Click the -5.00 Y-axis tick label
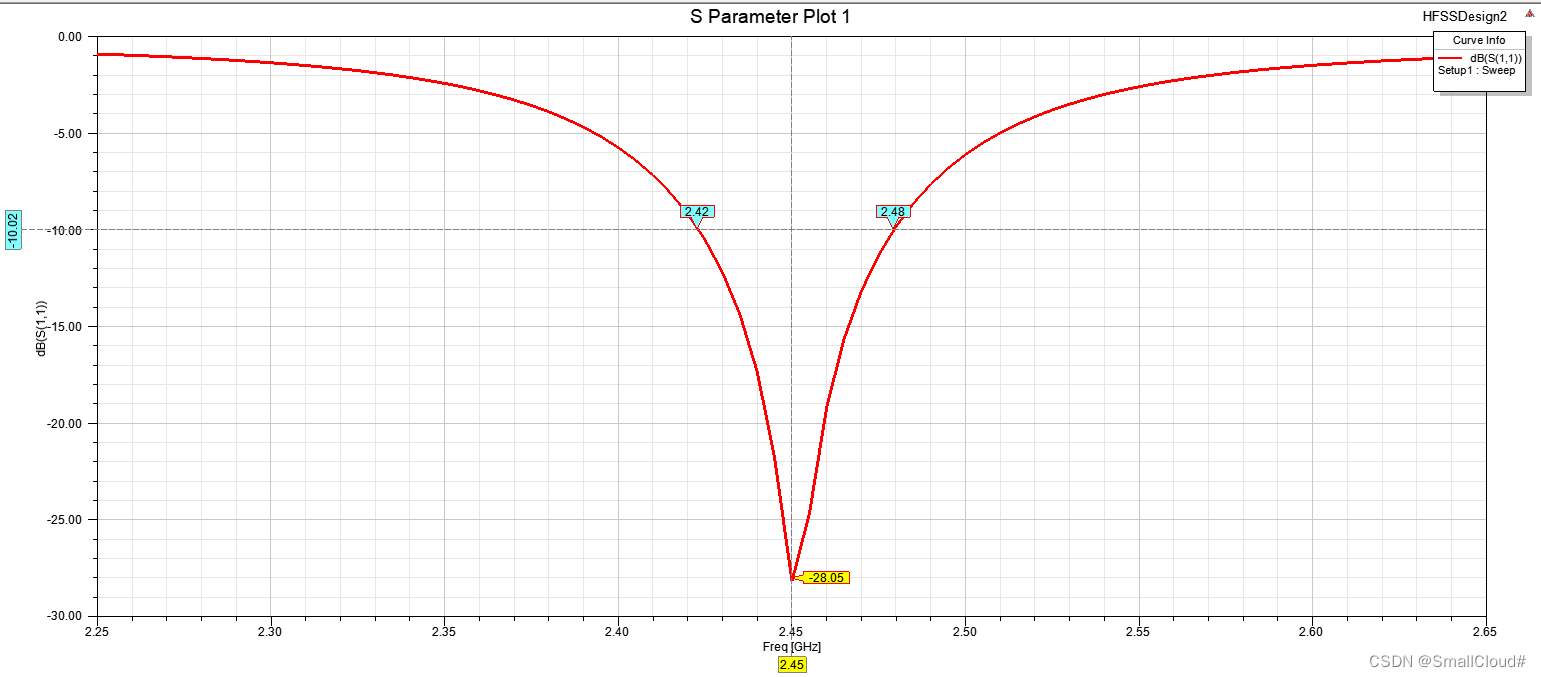Image resolution: width=1541 pixels, height=677 pixels. point(68,134)
